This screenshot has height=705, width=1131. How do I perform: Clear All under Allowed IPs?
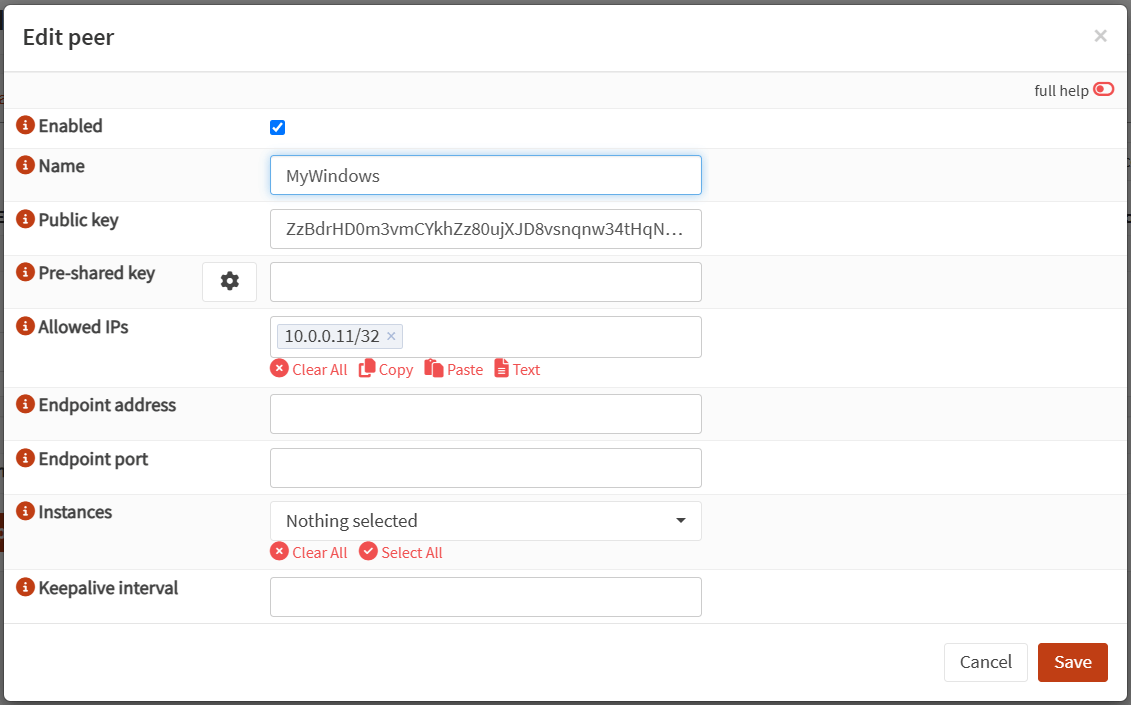pos(309,369)
